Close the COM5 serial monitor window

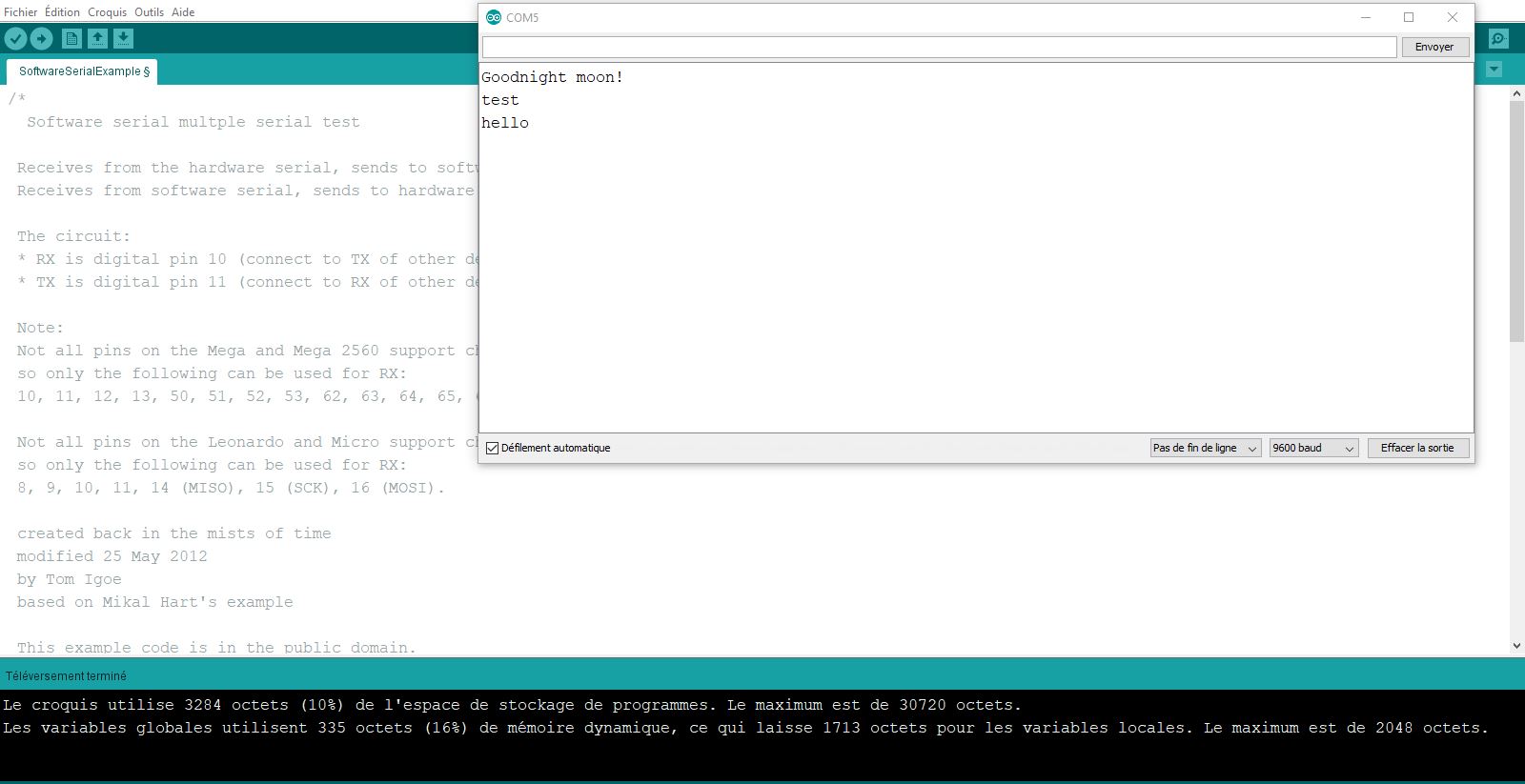tap(1453, 17)
